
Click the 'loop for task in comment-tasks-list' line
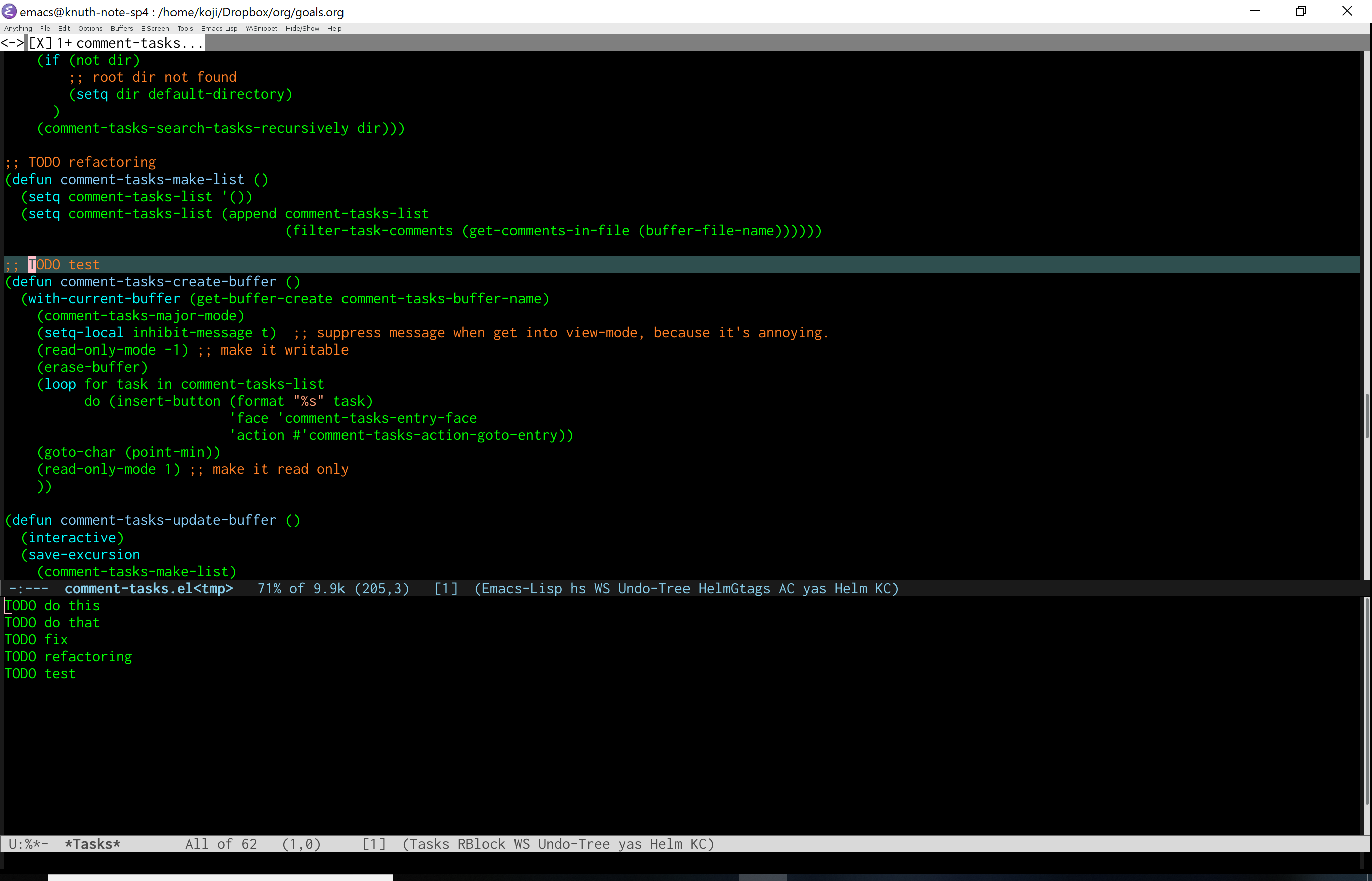pos(180,385)
